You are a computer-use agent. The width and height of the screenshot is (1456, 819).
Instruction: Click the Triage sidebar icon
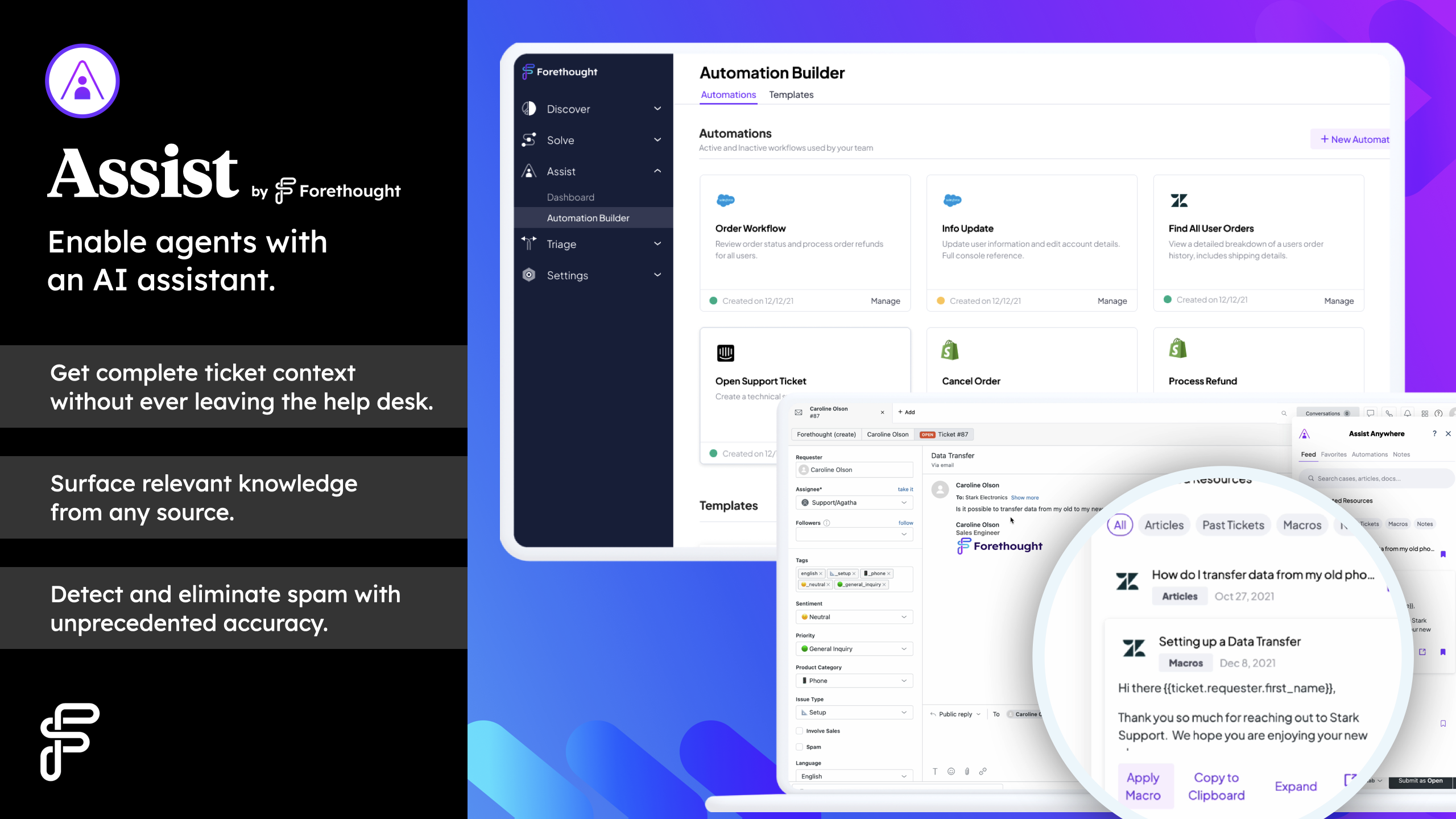(529, 243)
